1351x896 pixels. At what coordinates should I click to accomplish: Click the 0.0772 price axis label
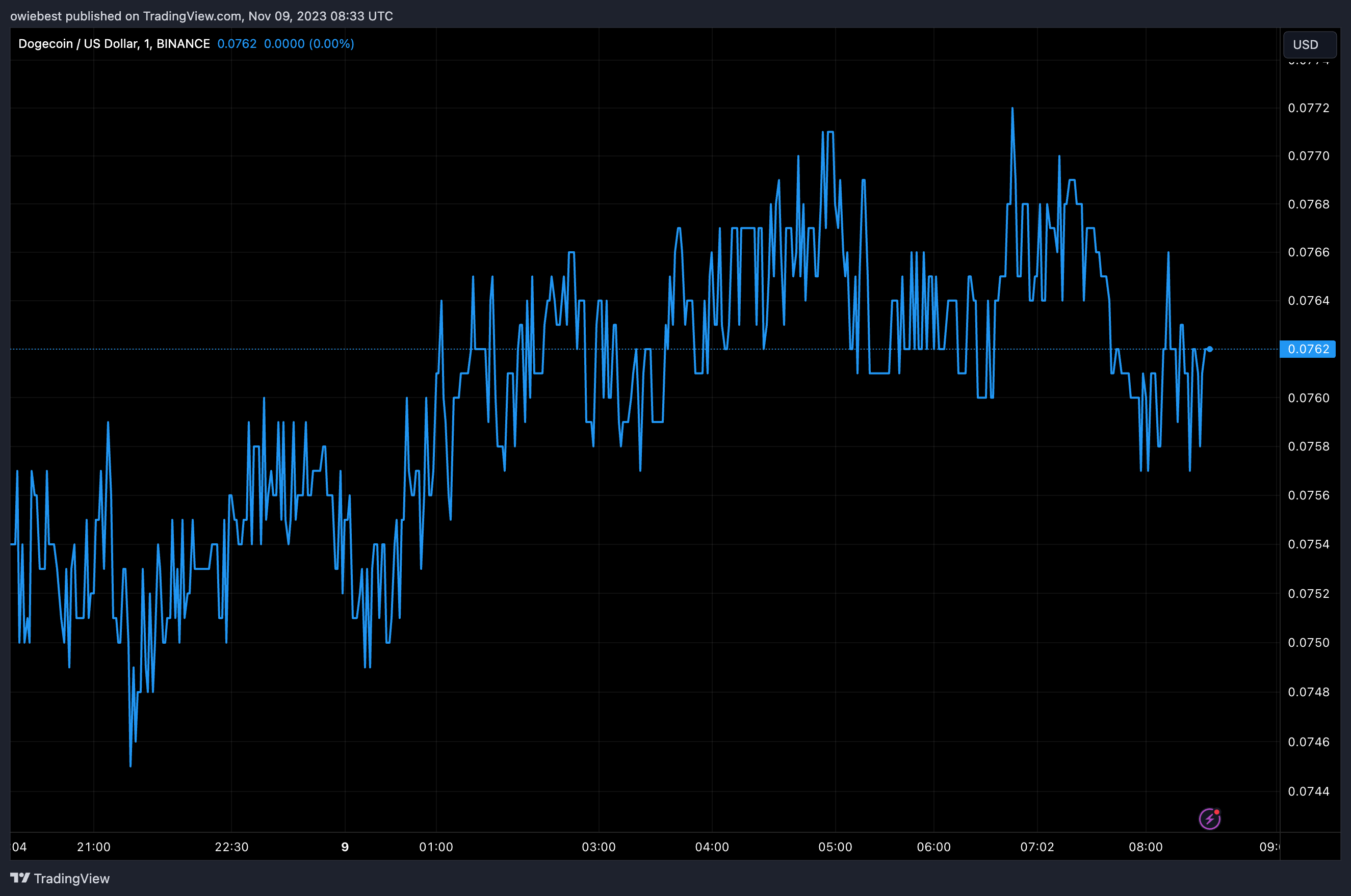pos(1309,108)
